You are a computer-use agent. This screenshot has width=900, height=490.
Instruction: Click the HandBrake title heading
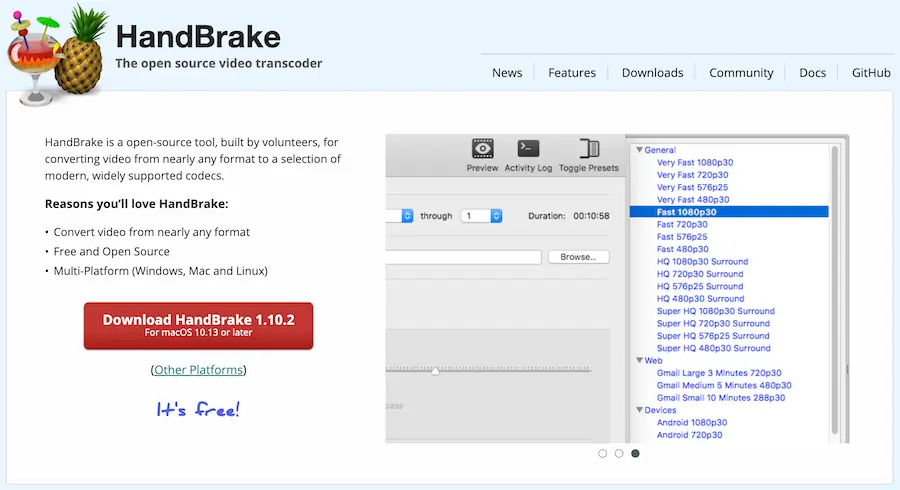click(198, 37)
